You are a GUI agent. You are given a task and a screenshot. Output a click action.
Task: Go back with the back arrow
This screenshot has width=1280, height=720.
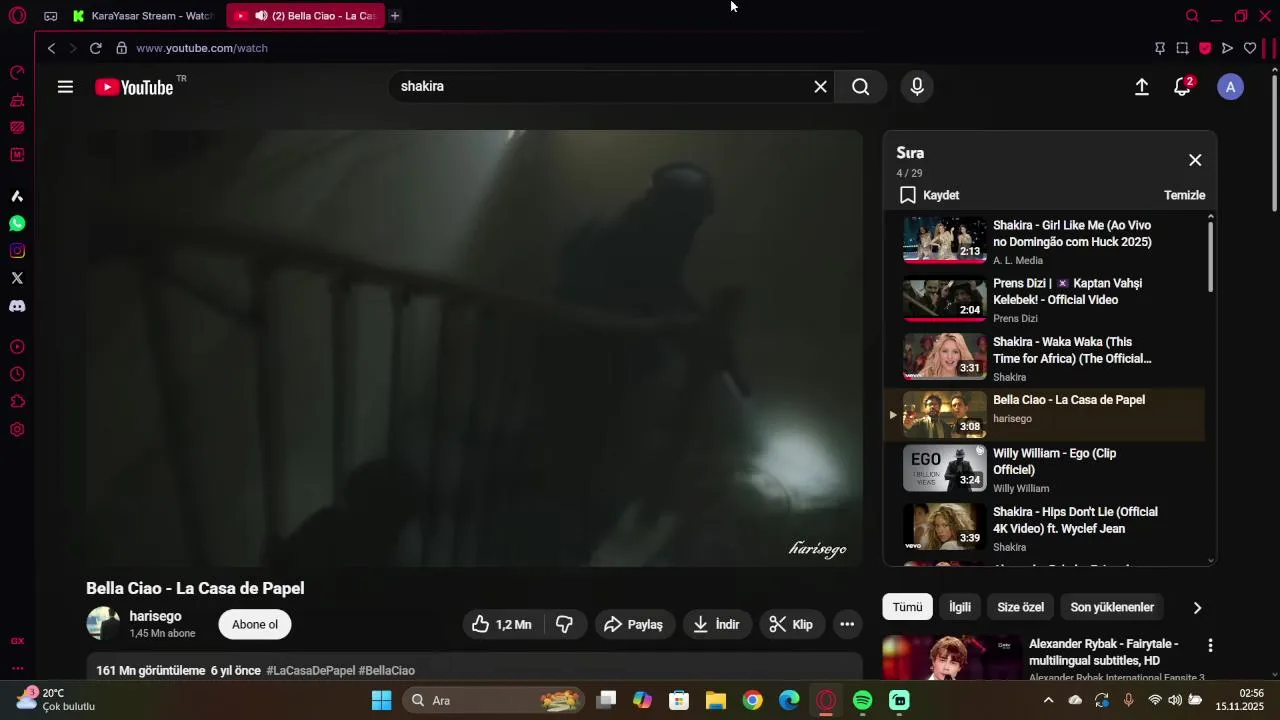[x=51, y=48]
